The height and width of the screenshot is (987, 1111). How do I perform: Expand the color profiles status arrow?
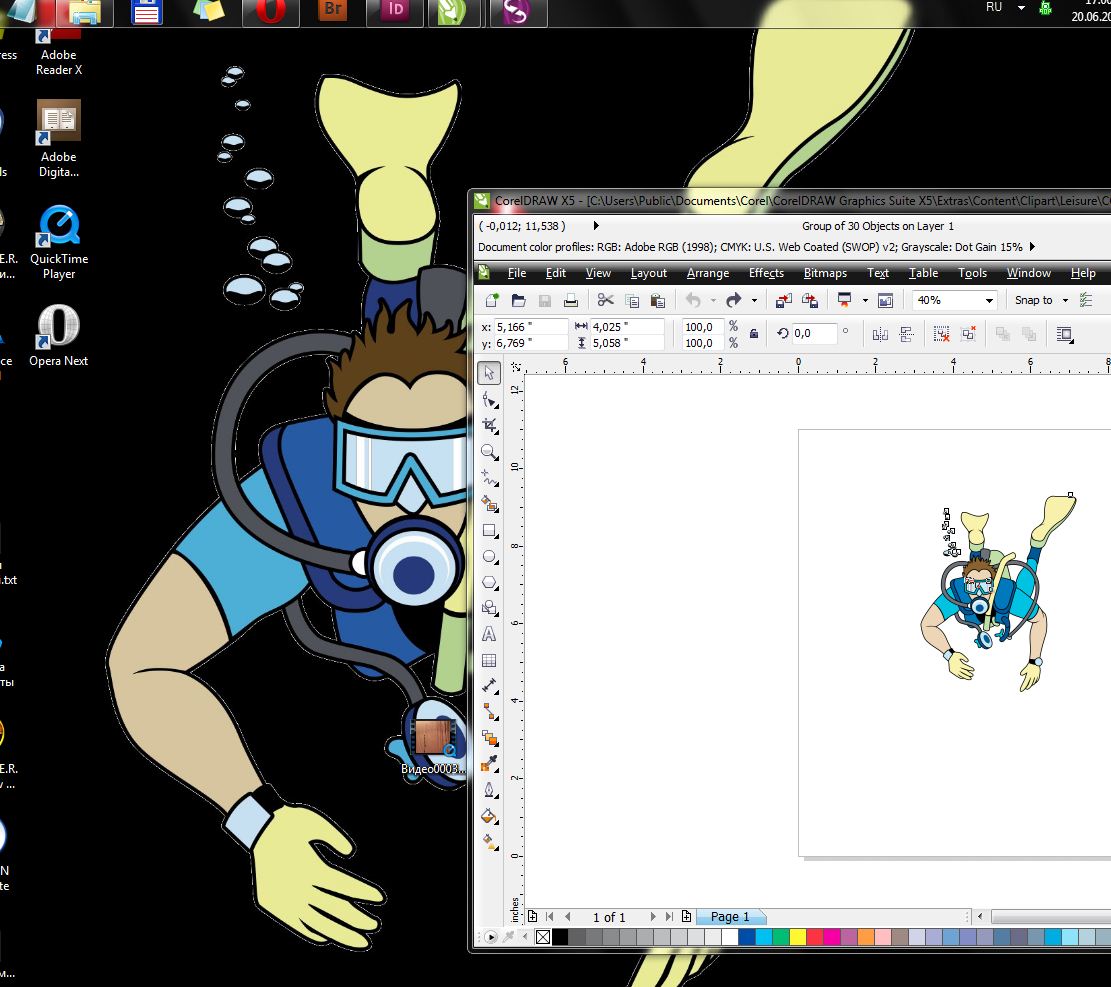[x=1032, y=247]
